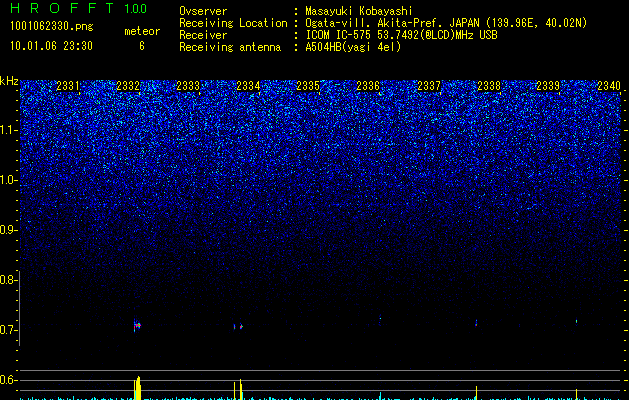Click the 2335 time marker
The height and width of the screenshot is (400, 629).
(308, 85)
